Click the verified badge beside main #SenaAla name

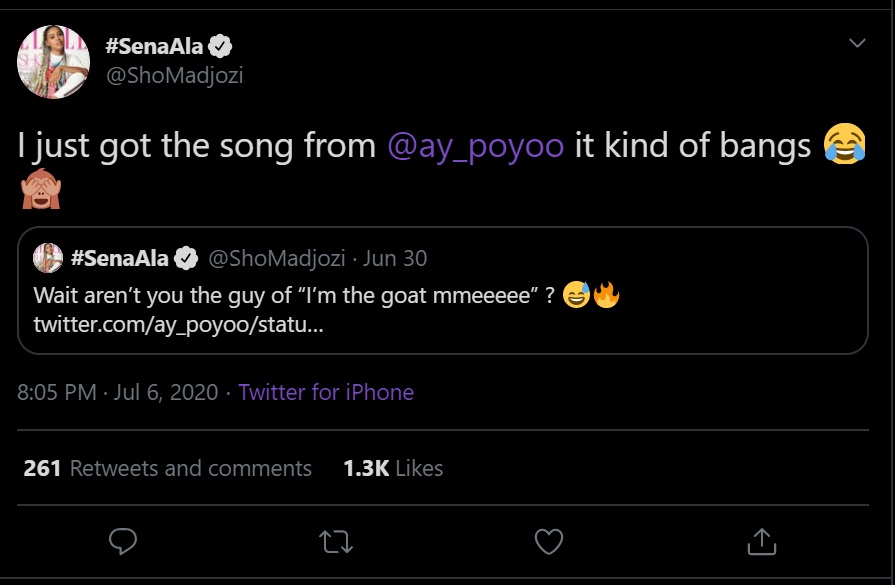click(x=221, y=47)
